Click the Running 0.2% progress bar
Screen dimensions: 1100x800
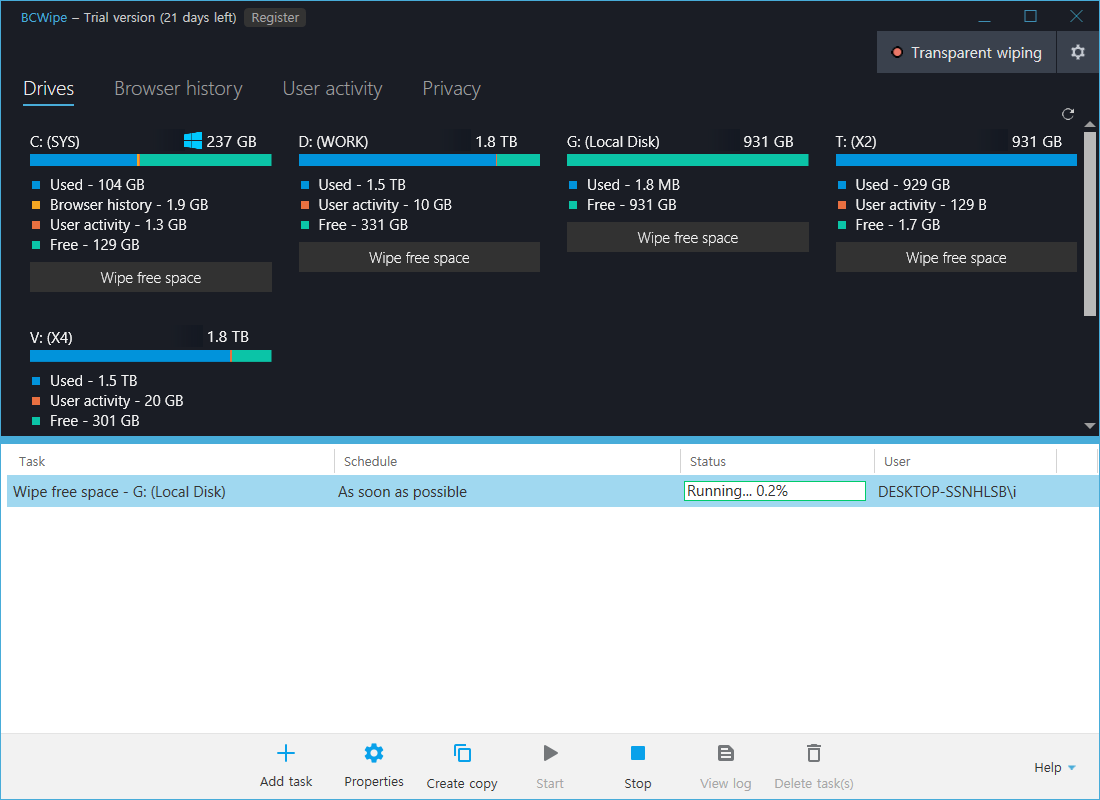point(774,491)
